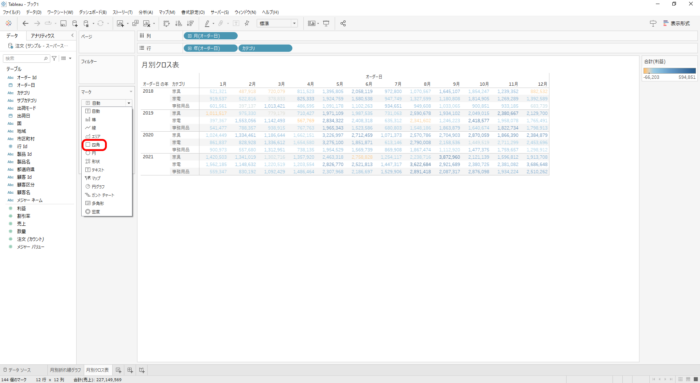Image resolution: width=700 pixels, height=383 pixels.
Task: Click the 月別クロス表 sheet title
Action: point(160,65)
